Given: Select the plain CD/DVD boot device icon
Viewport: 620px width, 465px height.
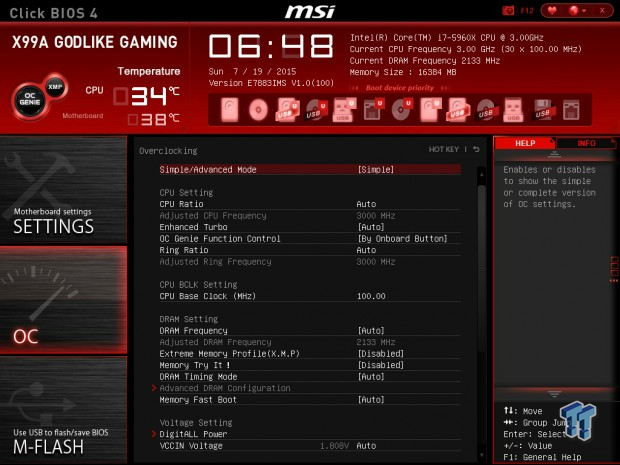Looking at the screenshot, I should click(x=258, y=110).
